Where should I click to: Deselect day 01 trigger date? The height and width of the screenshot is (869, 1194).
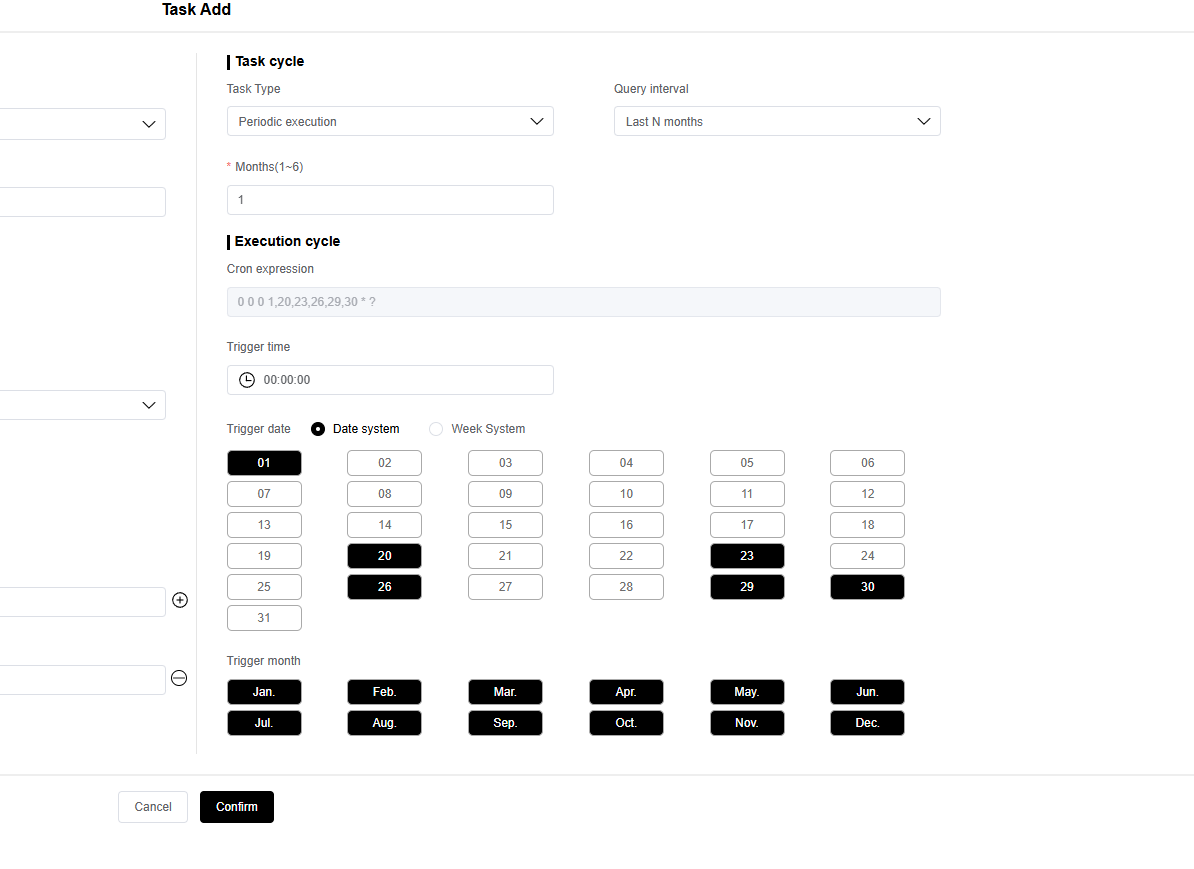[x=264, y=463]
